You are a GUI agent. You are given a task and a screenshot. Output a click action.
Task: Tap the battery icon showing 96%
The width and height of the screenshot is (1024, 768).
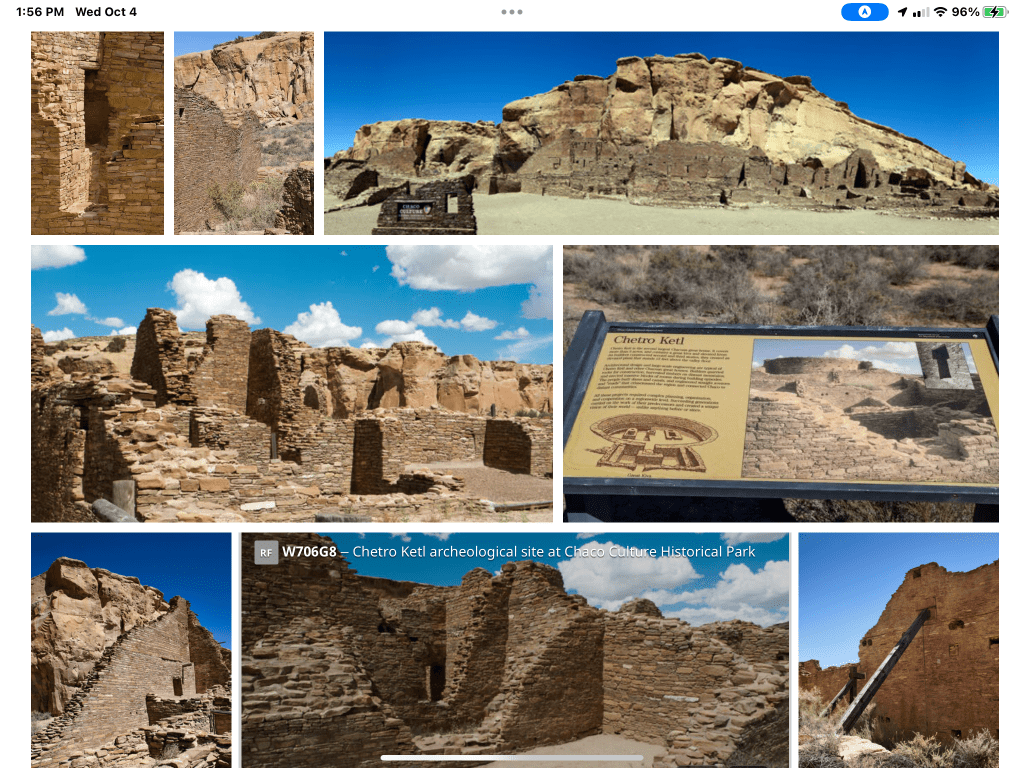click(x=995, y=12)
